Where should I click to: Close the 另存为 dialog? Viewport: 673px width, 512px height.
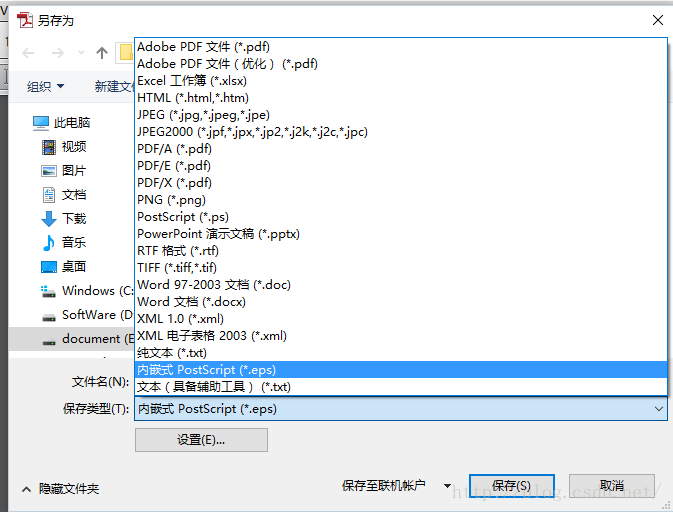point(658,20)
